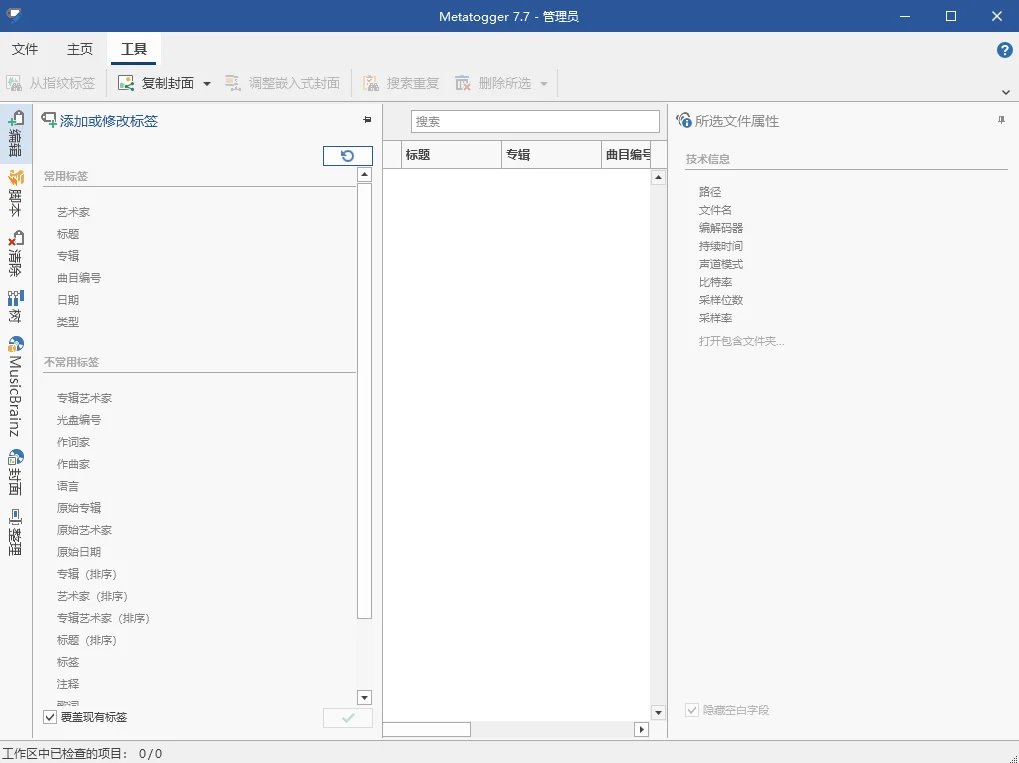Image resolution: width=1019 pixels, height=763 pixels.
Task: Select the 语言 tag field
Action: (x=68, y=486)
